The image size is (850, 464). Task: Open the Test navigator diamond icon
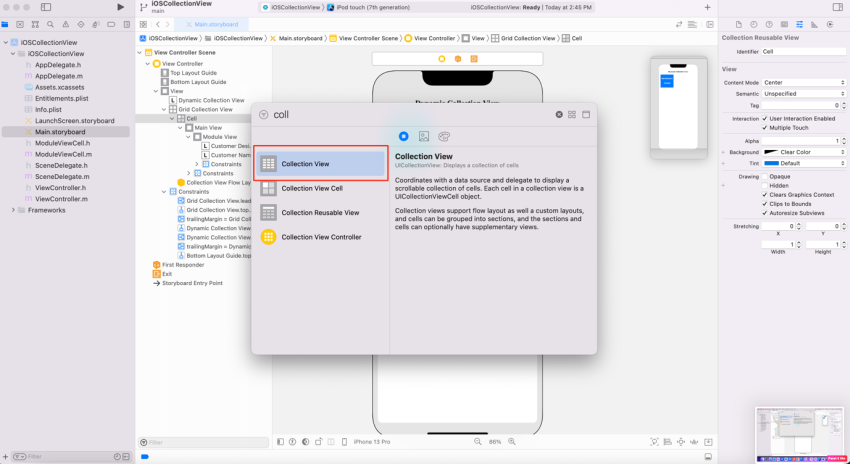pos(81,24)
